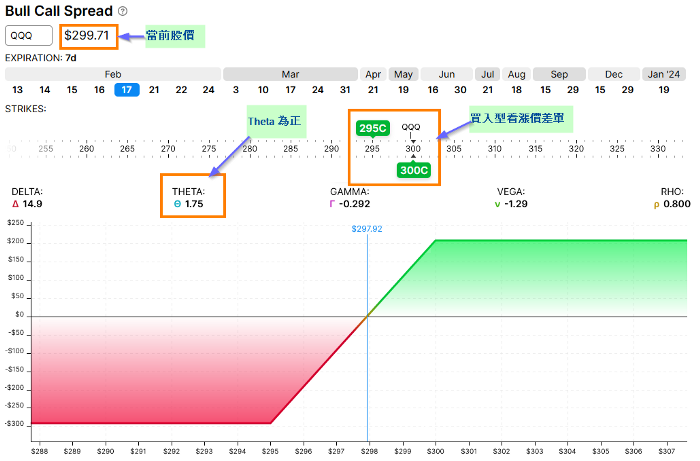
Task: Click the green Vega symbol icon
Action: coord(497,204)
